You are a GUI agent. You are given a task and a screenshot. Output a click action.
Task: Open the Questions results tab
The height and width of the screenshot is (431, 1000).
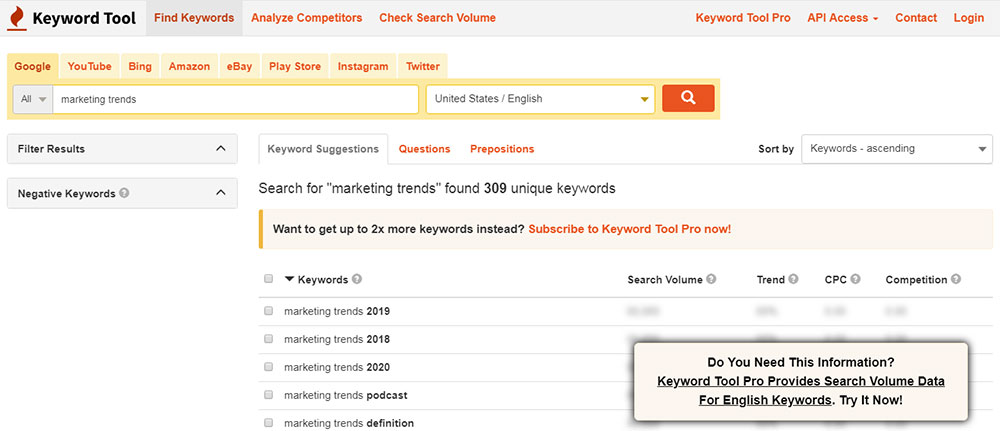tap(425, 149)
